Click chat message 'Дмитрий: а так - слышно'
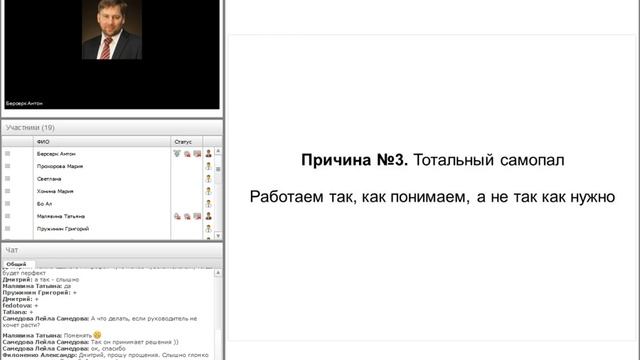The image size is (640, 360). point(41,280)
